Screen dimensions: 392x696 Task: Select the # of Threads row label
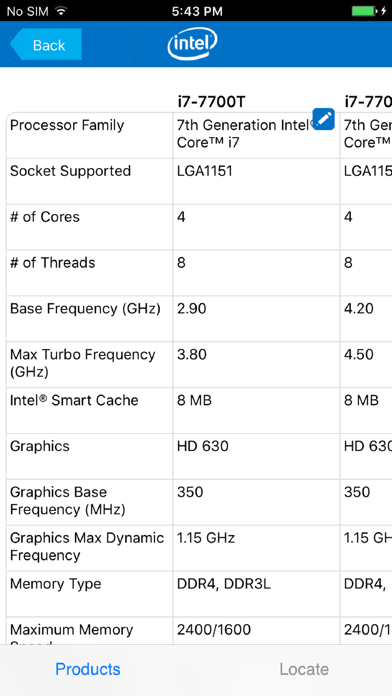[52, 263]
